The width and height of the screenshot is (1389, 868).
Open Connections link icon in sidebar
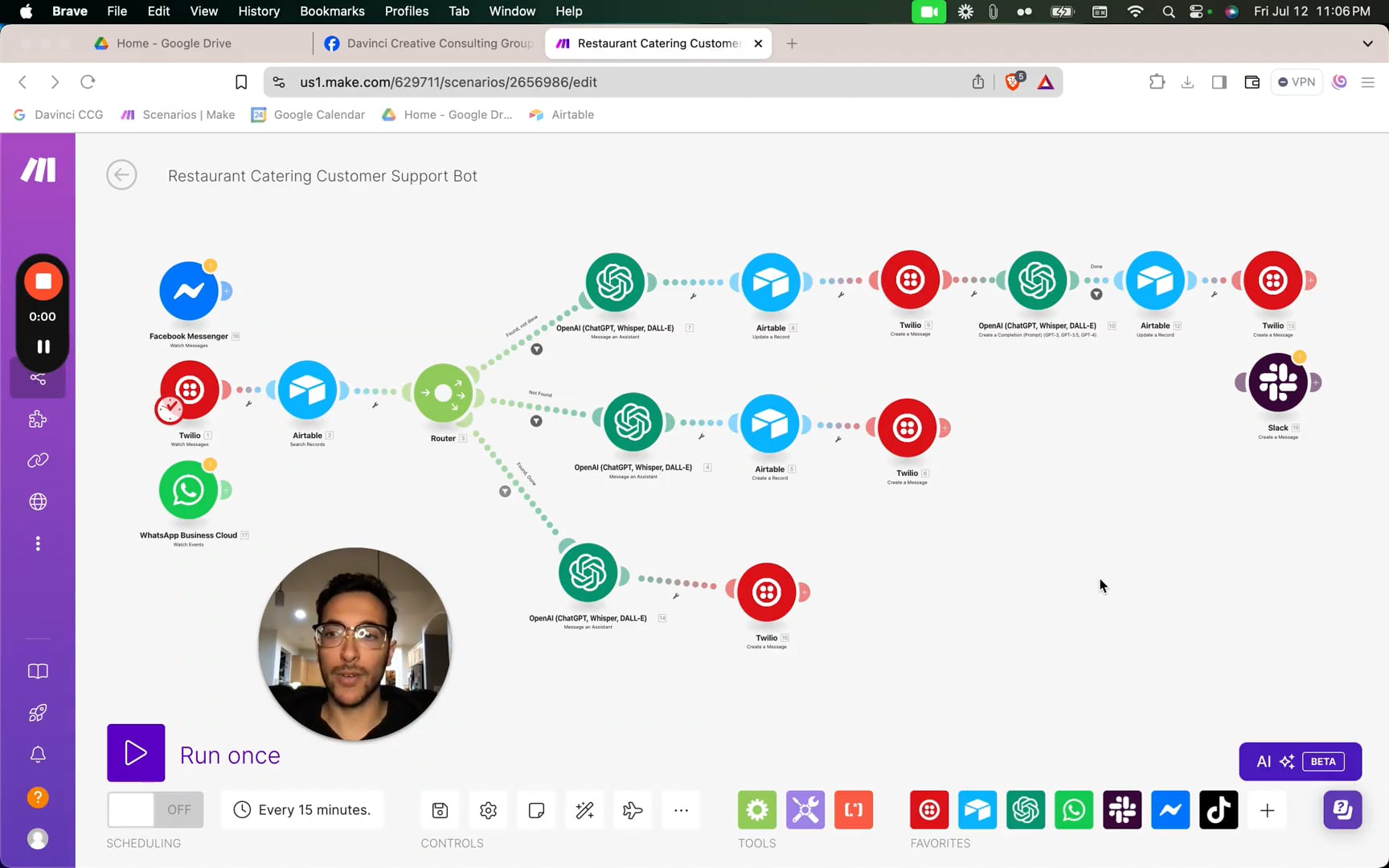pyautogui.click(x=38, y=461)
